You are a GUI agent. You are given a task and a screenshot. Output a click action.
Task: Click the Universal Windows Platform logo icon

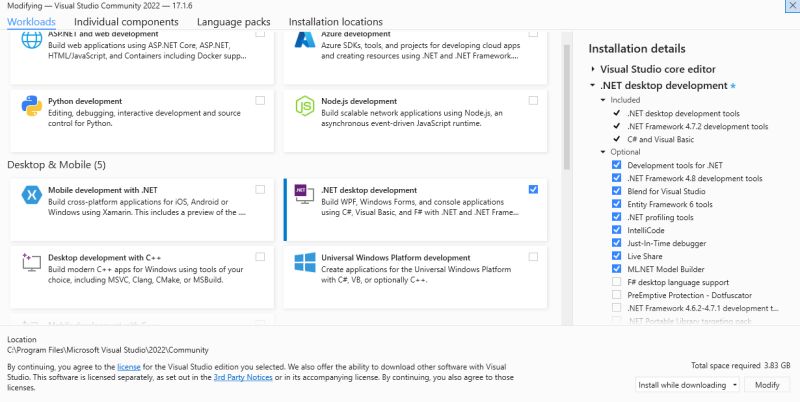(x=305, y=262)
